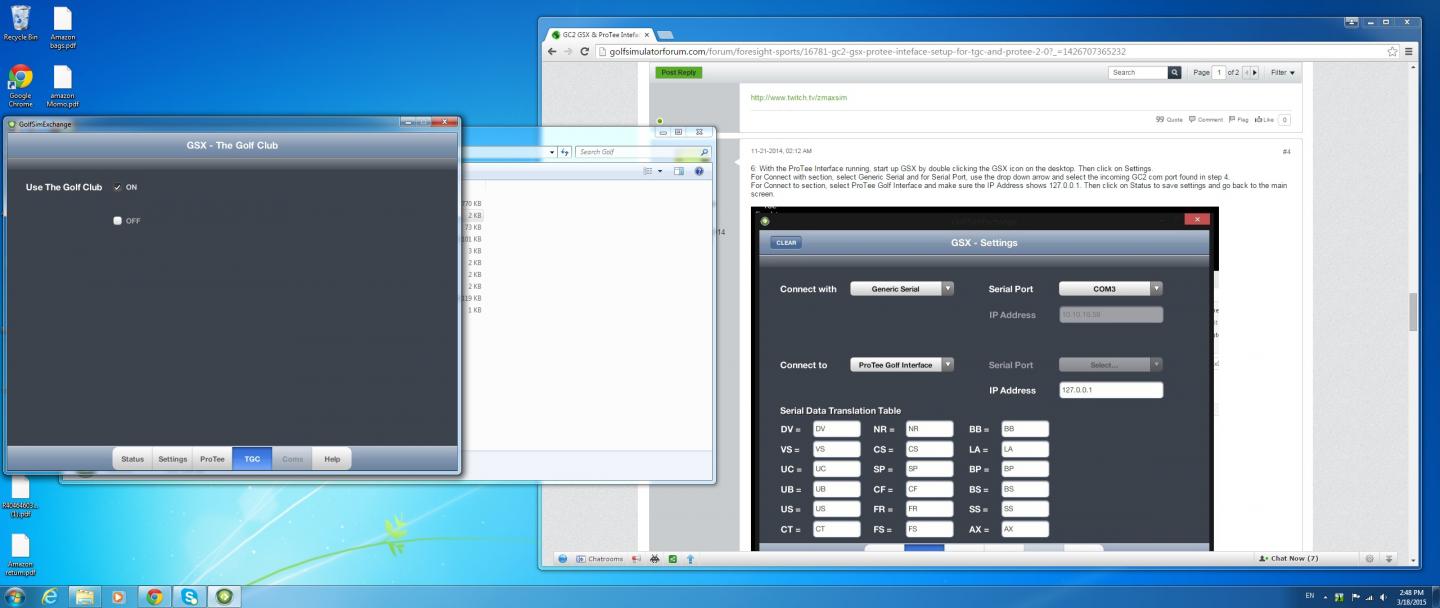Open the Settings tab in GSX

point(172,459)
